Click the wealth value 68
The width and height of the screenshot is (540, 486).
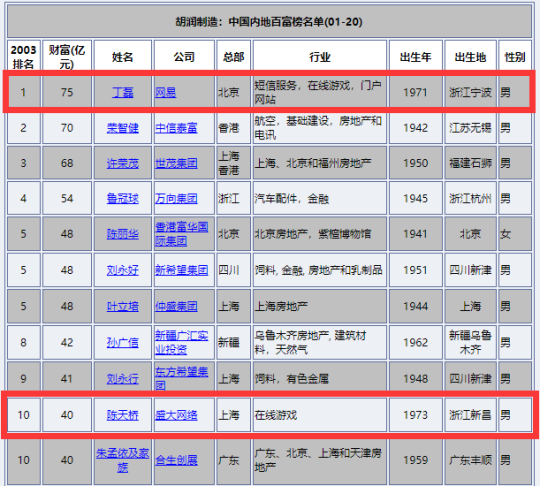pyautogui.click(x=67, y=163)
